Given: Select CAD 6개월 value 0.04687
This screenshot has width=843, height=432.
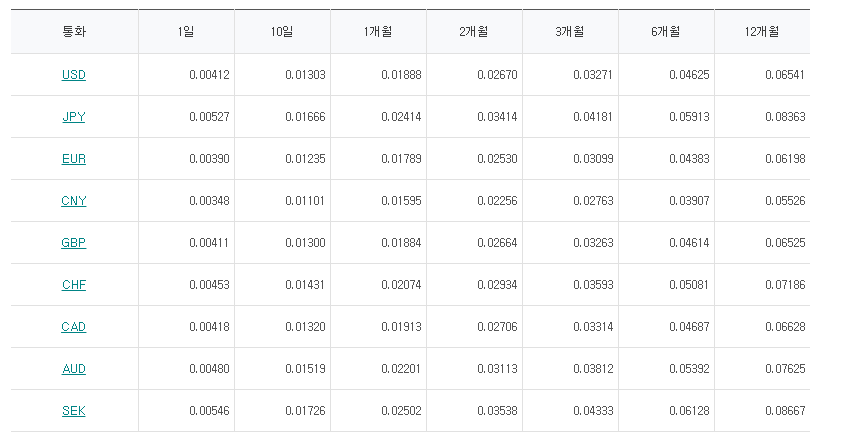Looking at the screenshot, I should tap(689, 326).
